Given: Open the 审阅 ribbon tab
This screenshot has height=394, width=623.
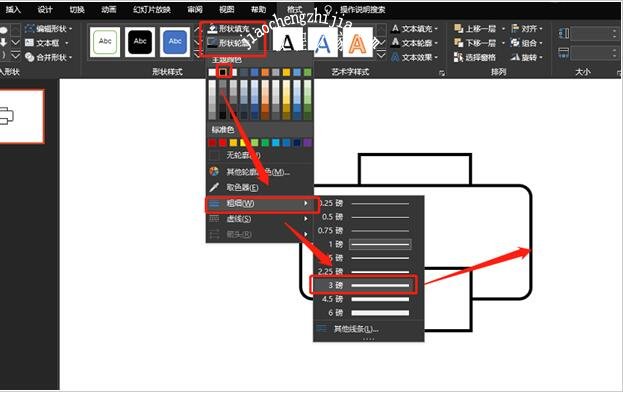Looking at the screenshot, I should tap(195, 10).
